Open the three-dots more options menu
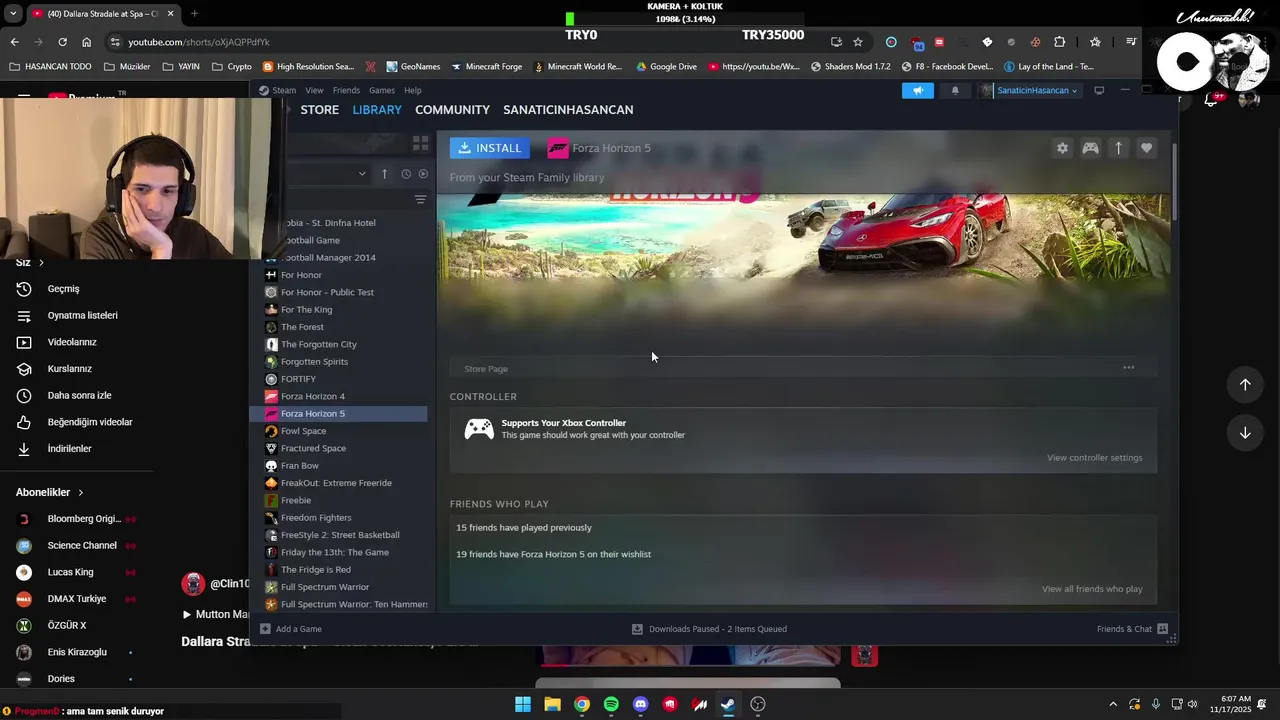Image resolution: width=1280 pixels, height=720 pixels. (x=1128, y=368)
